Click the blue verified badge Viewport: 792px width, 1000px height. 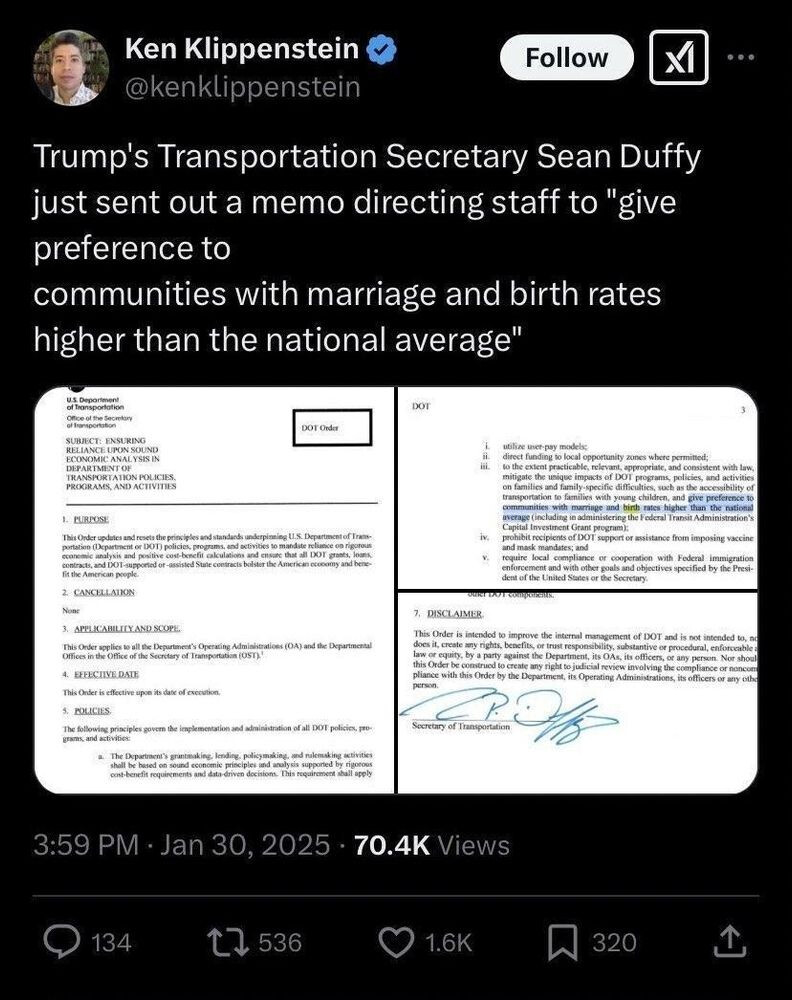[383, 49]
